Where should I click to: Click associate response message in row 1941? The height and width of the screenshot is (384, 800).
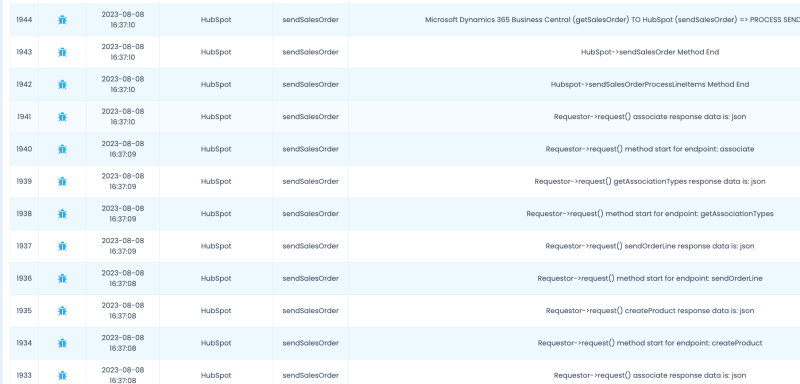coord(650,117)
